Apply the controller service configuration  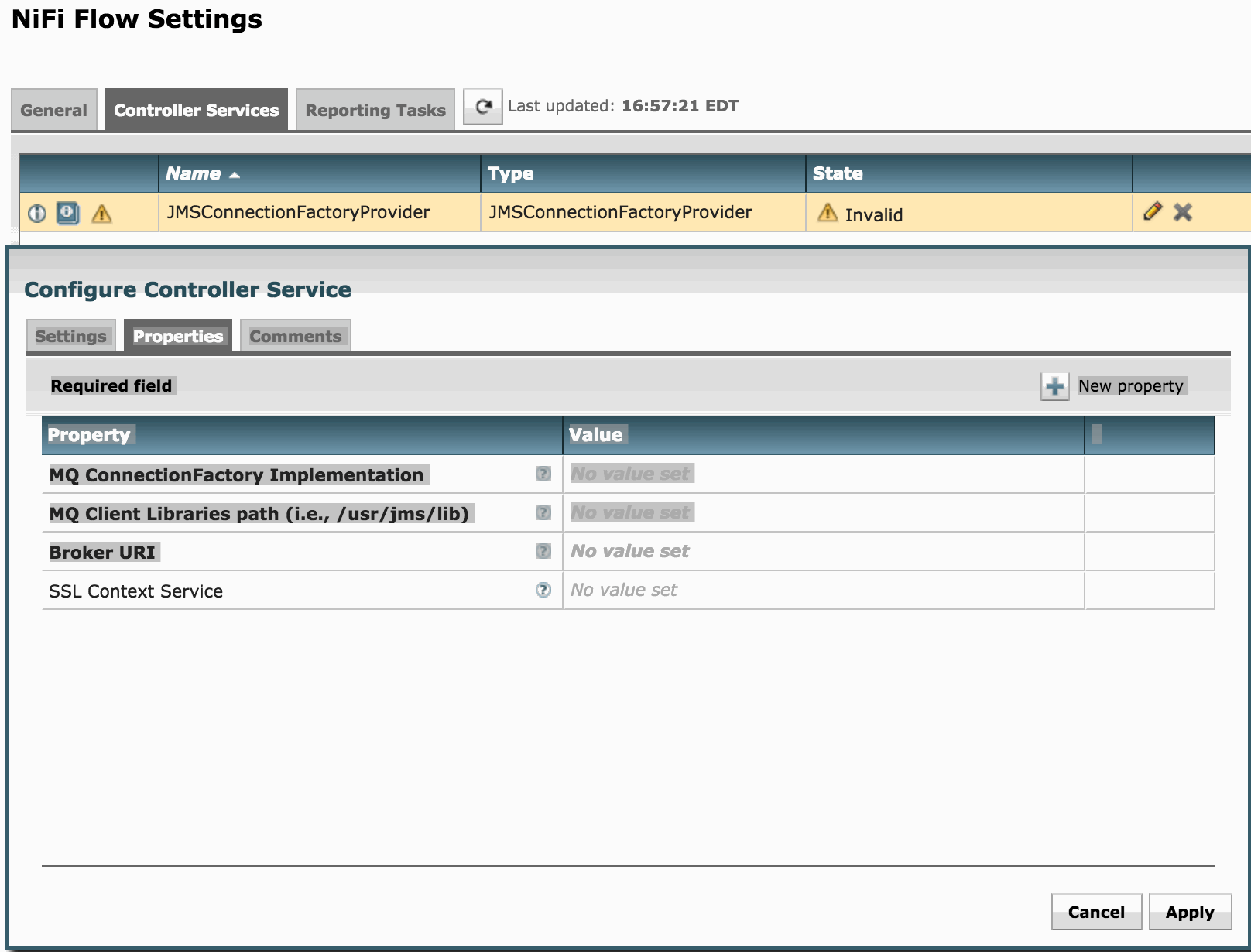tap(1190, 912)
